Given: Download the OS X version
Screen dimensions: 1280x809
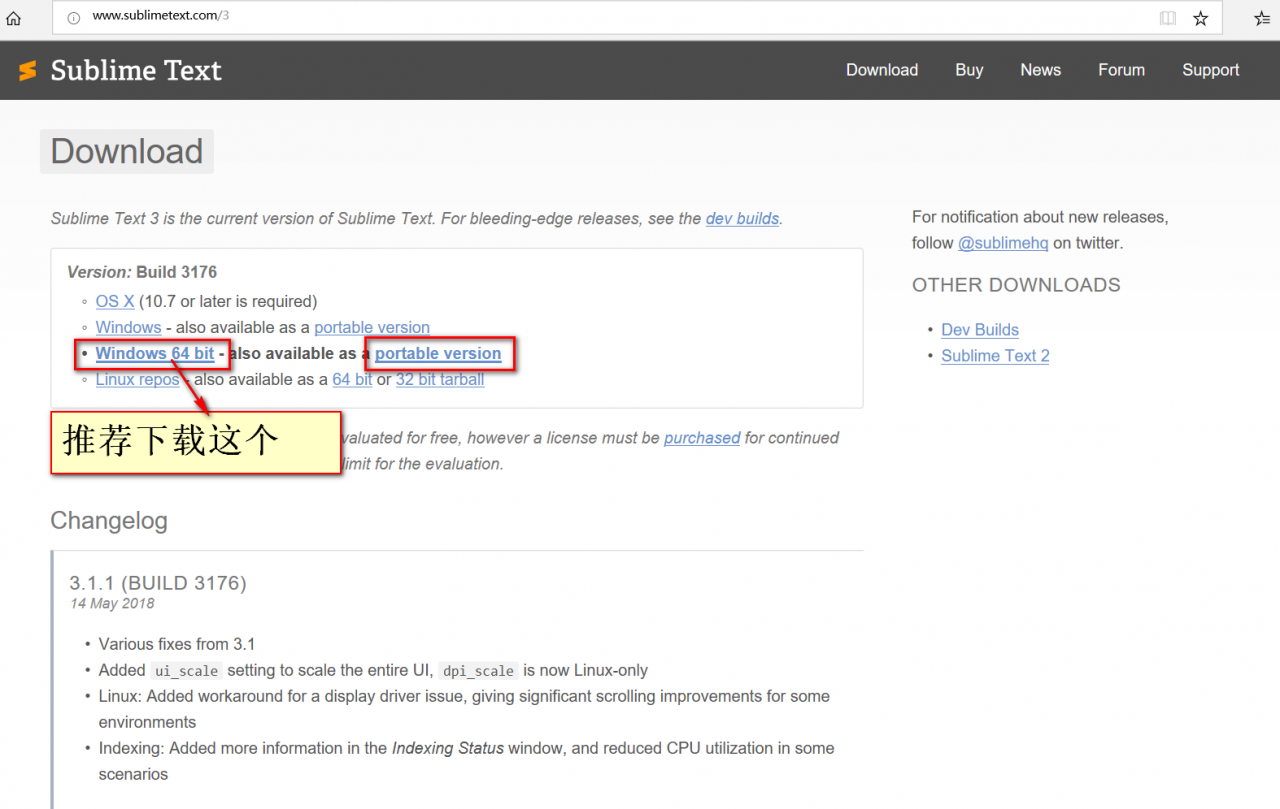Looking at the screenshot, I should pos(115,301).
